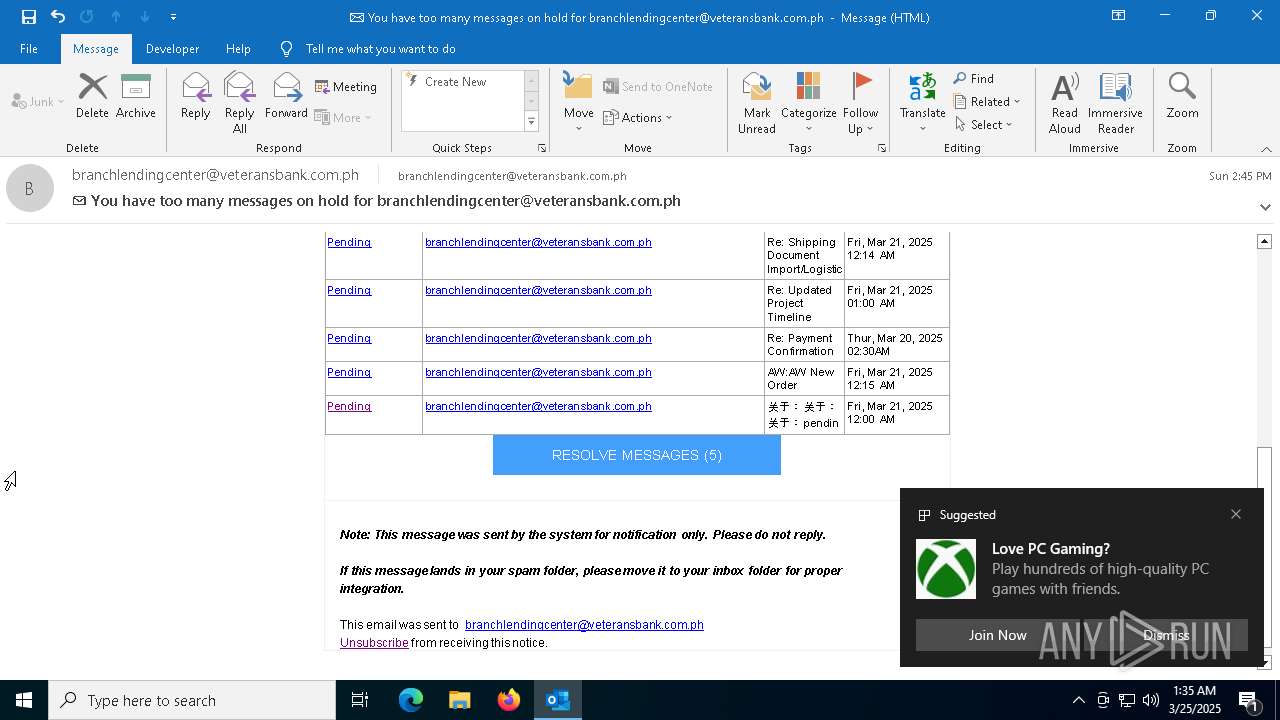Click Reply All

pyautogui.click(x=240, y=102)
